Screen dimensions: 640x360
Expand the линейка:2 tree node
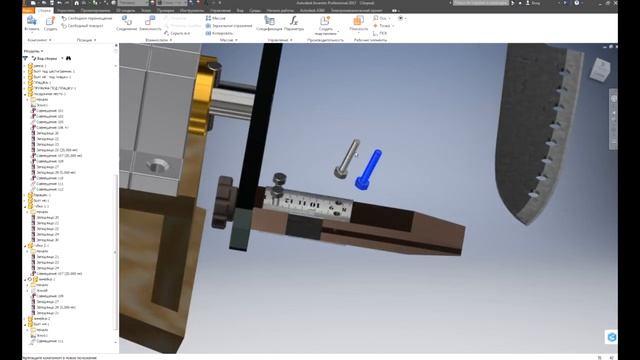[25, 318]
